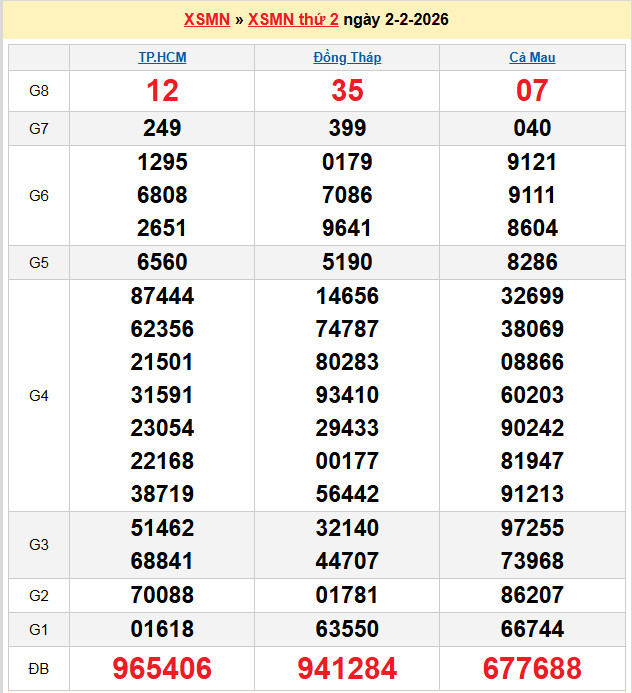Select the G8 row label
Image resolution: width=632 pixels, height=693 pixels.
click(x=39, y=91)
